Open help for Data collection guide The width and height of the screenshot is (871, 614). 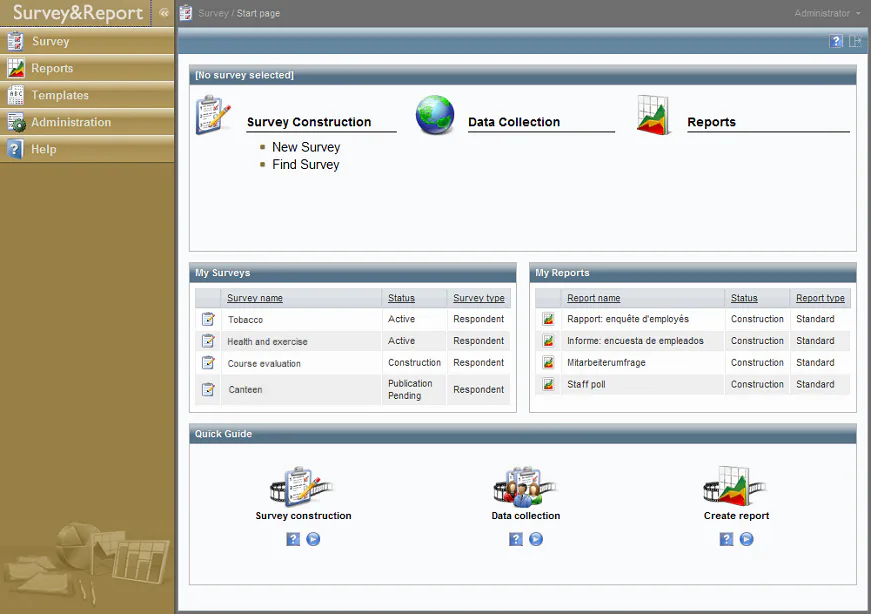tap(515, 539)
